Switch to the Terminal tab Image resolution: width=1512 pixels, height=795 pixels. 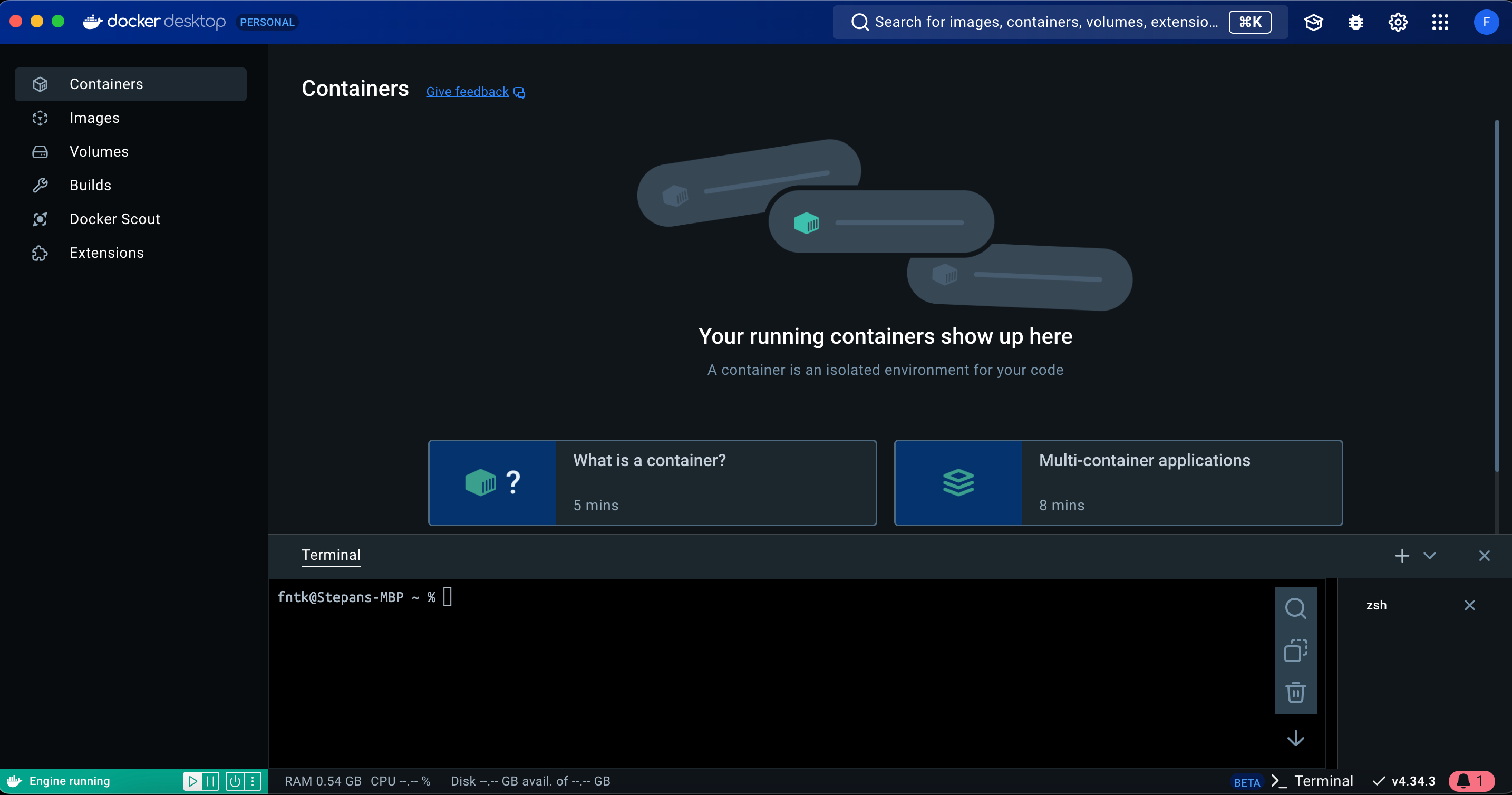331,554
